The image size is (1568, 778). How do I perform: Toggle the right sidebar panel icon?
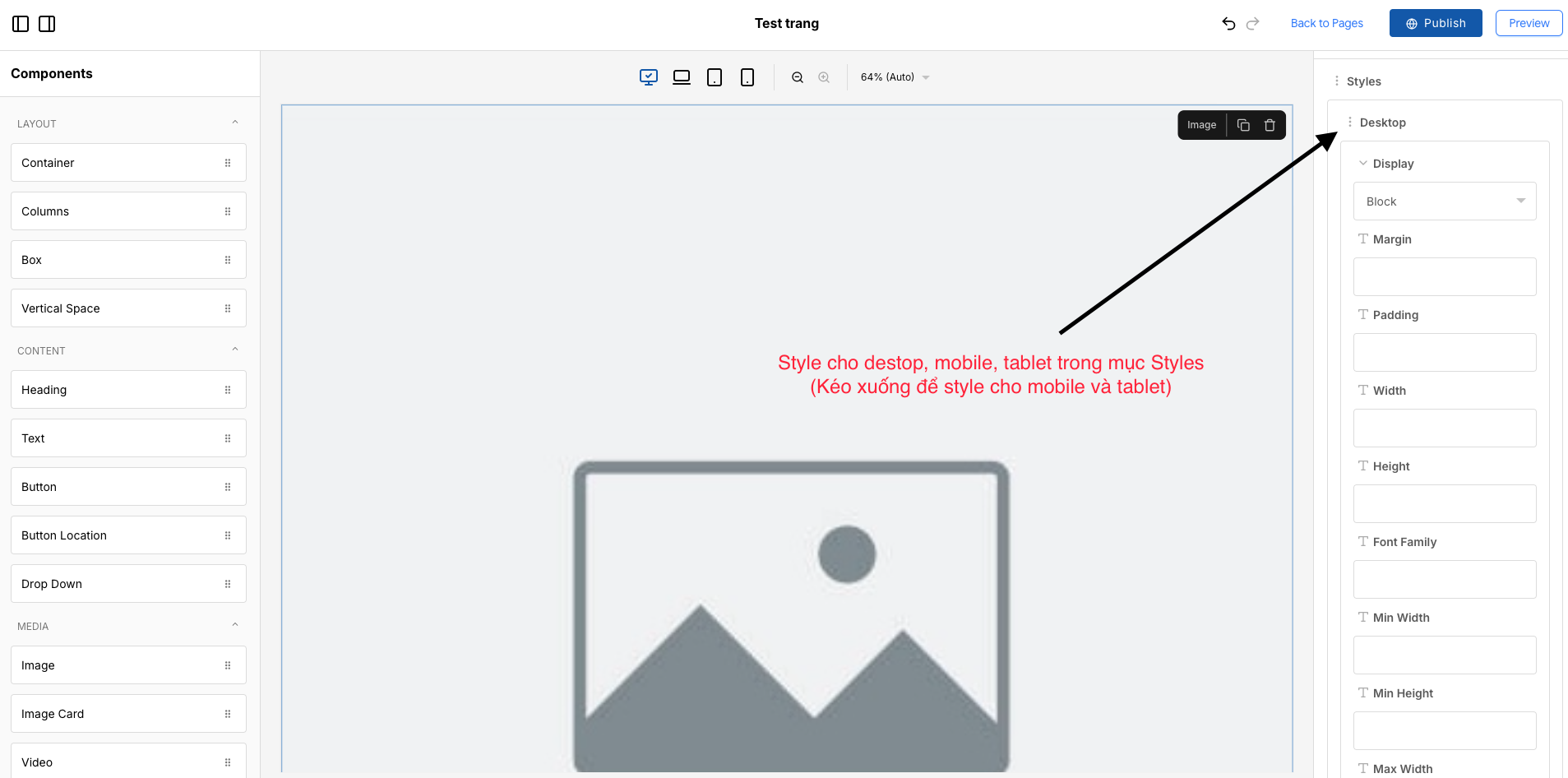(x=47, y=24)
